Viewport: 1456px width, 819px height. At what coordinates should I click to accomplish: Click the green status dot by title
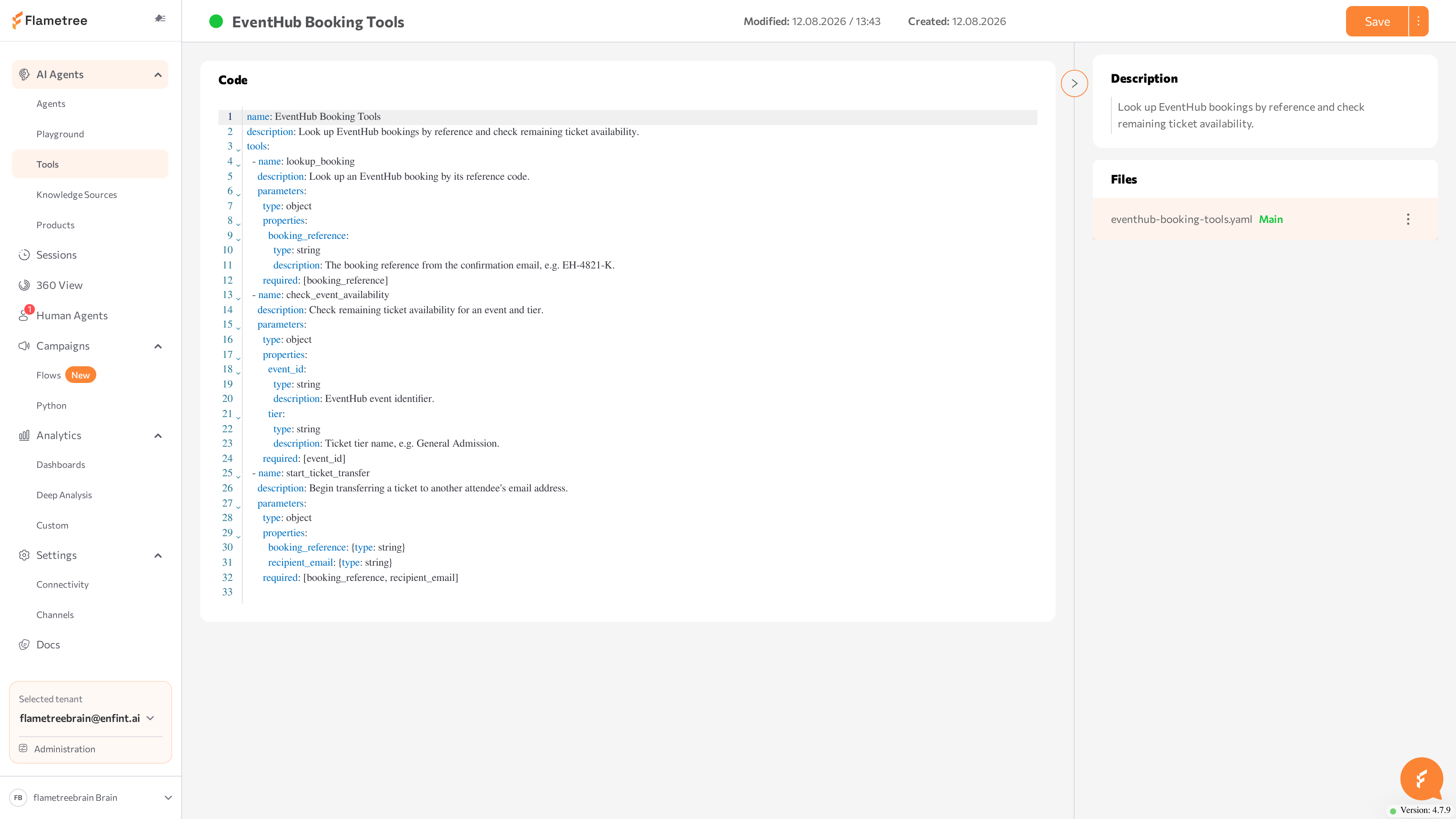(x=216, y=22)
